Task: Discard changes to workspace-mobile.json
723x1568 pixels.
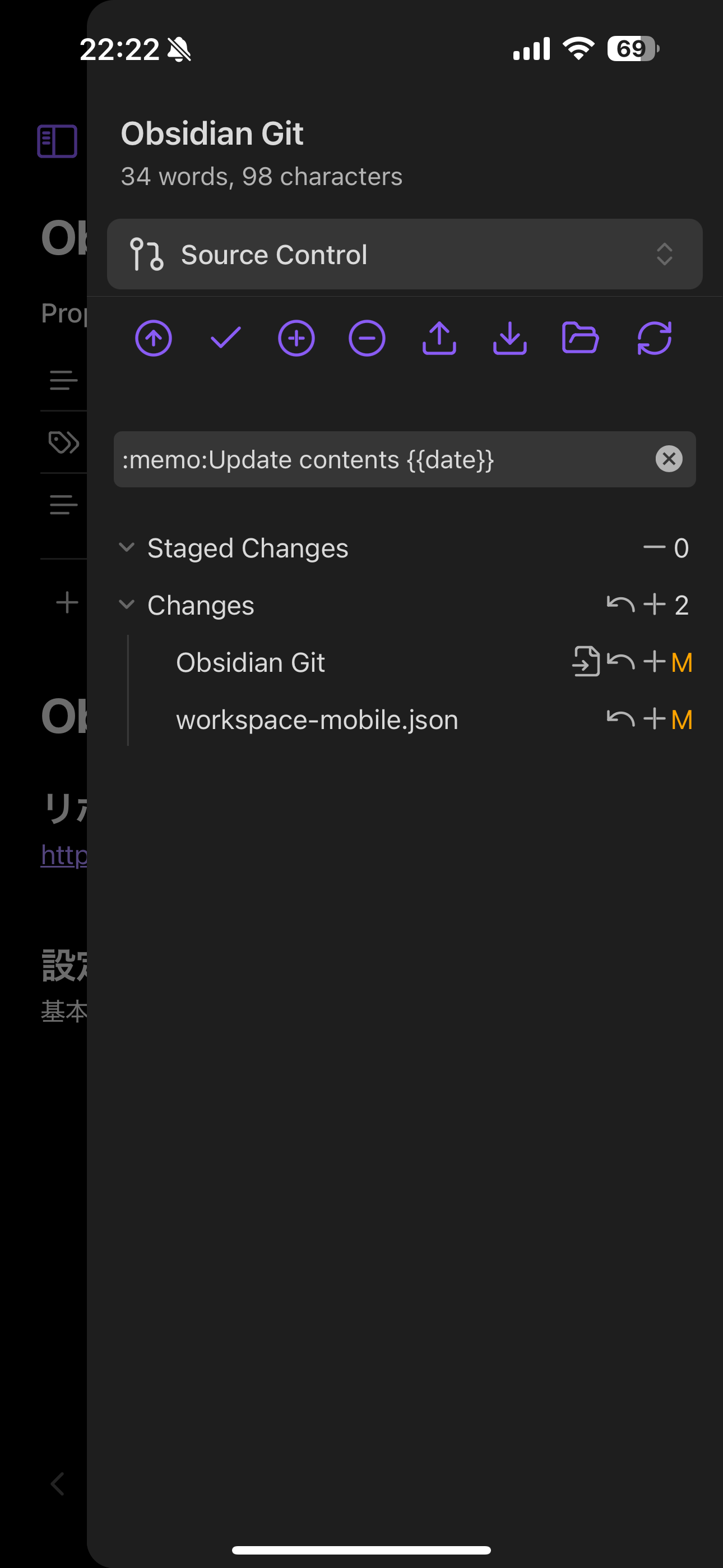Action: pos(620,719)
